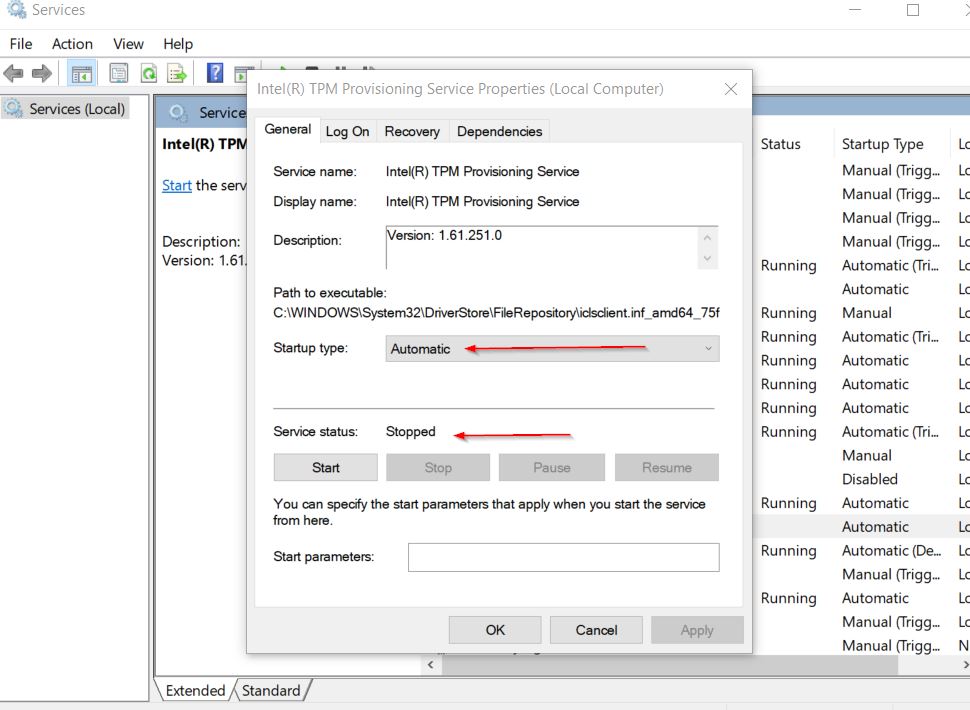Viewport: 970px width, 710px height.
Task: Select Services (Local) in the console tree
Action: pyautogui.click(x=65, y=109)
